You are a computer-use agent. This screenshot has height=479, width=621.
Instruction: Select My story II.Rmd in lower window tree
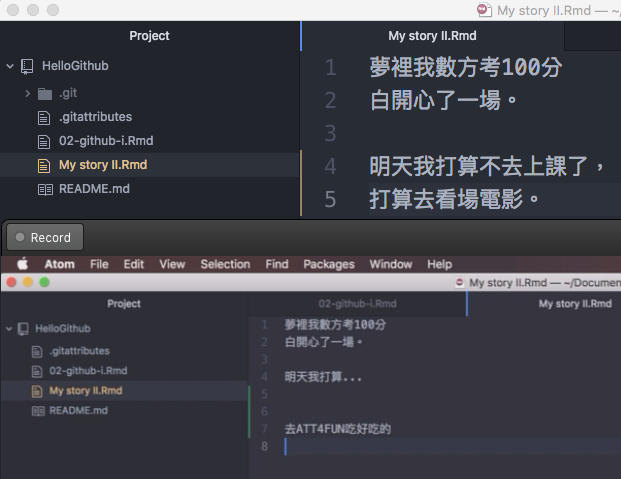coord(86,391)
